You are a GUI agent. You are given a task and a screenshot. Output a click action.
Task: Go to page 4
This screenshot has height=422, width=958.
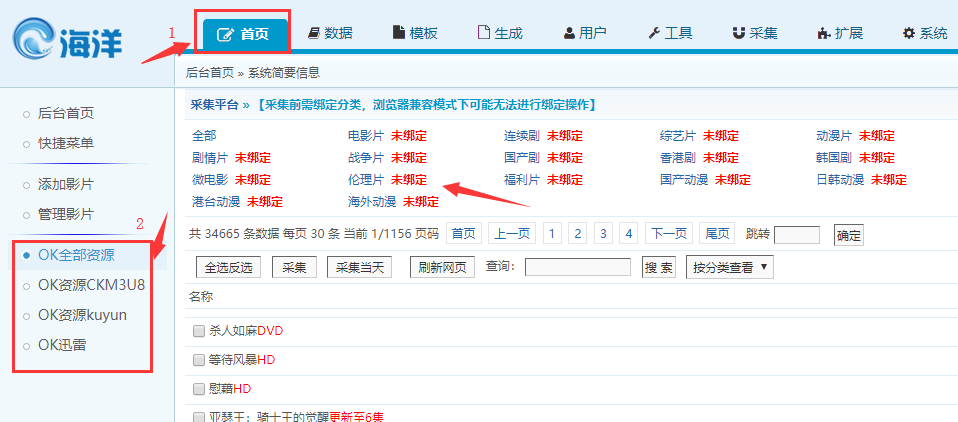[628, 233]
